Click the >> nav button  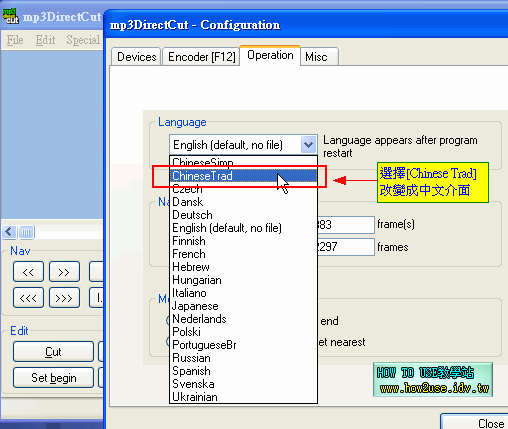coord(64,272)
